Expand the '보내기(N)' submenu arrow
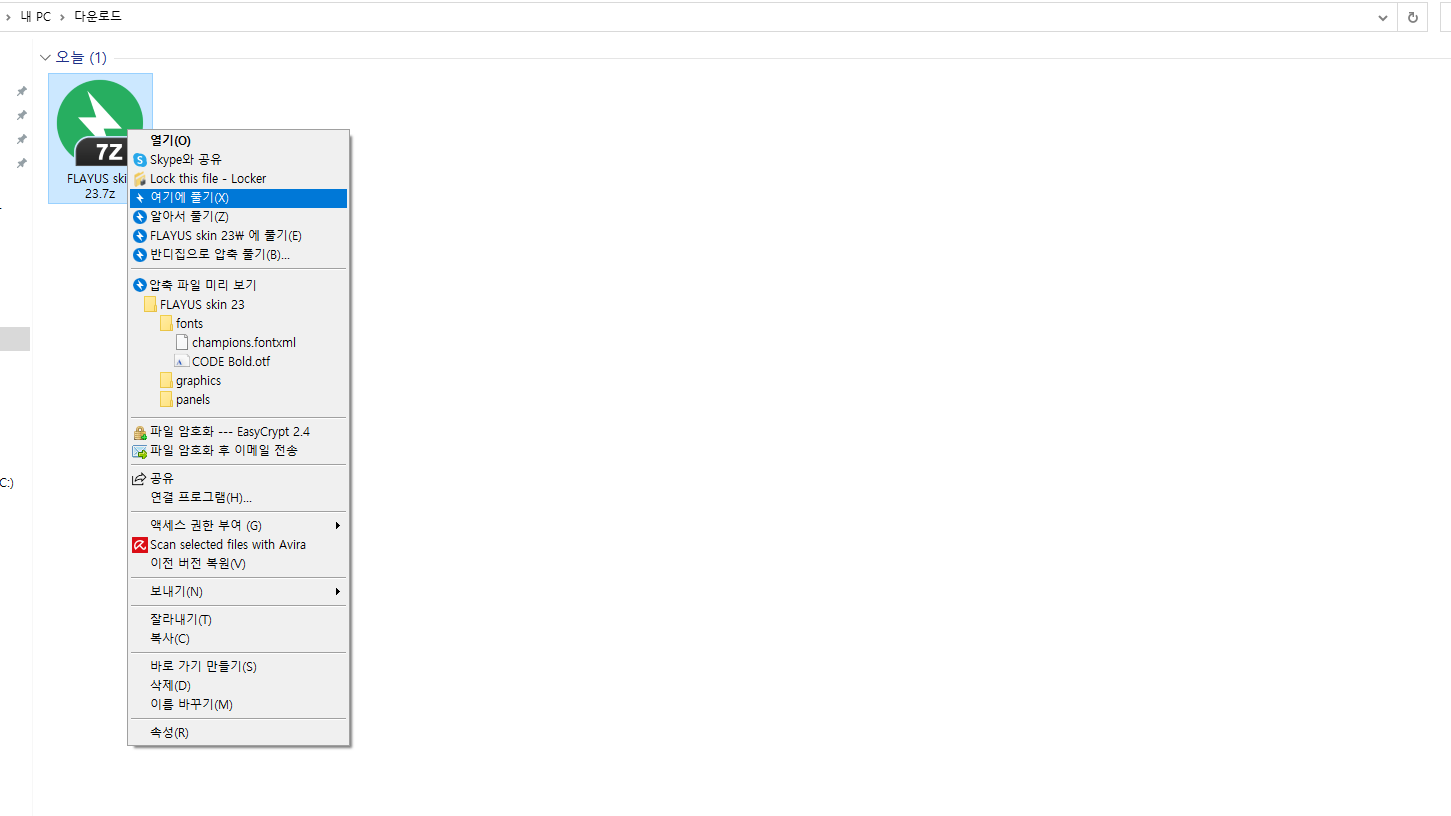The height and width of the screenshot is (816, 1451). click(x=338, y=592)
